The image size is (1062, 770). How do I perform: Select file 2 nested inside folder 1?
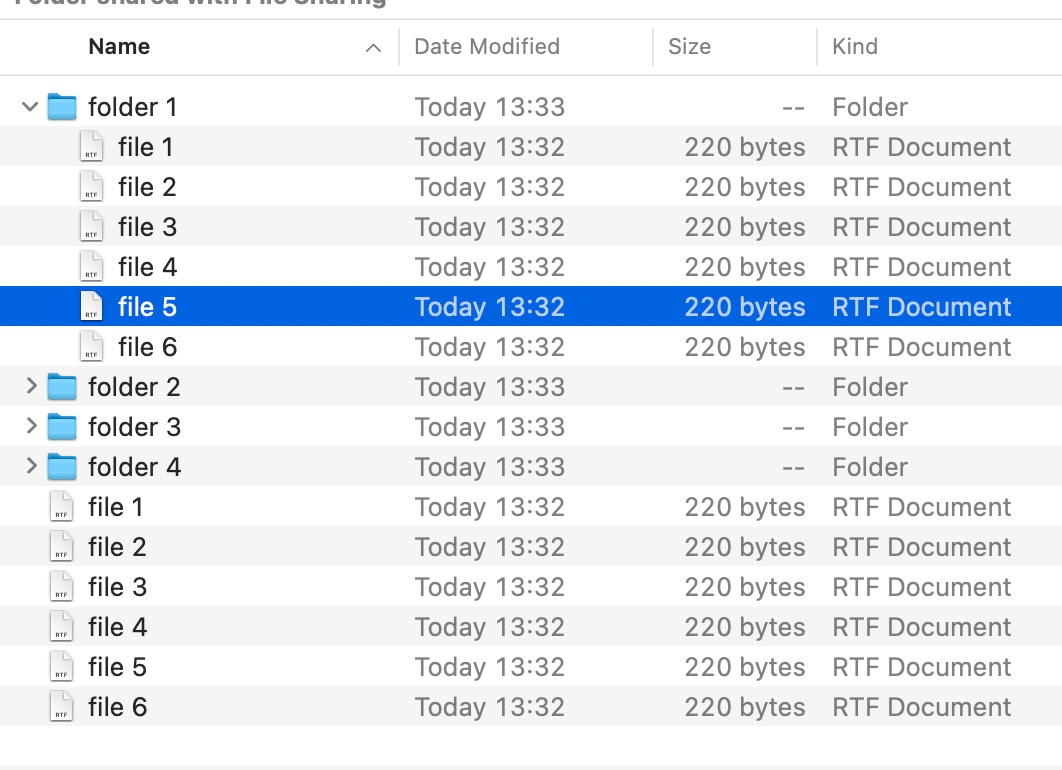(147, 187)
